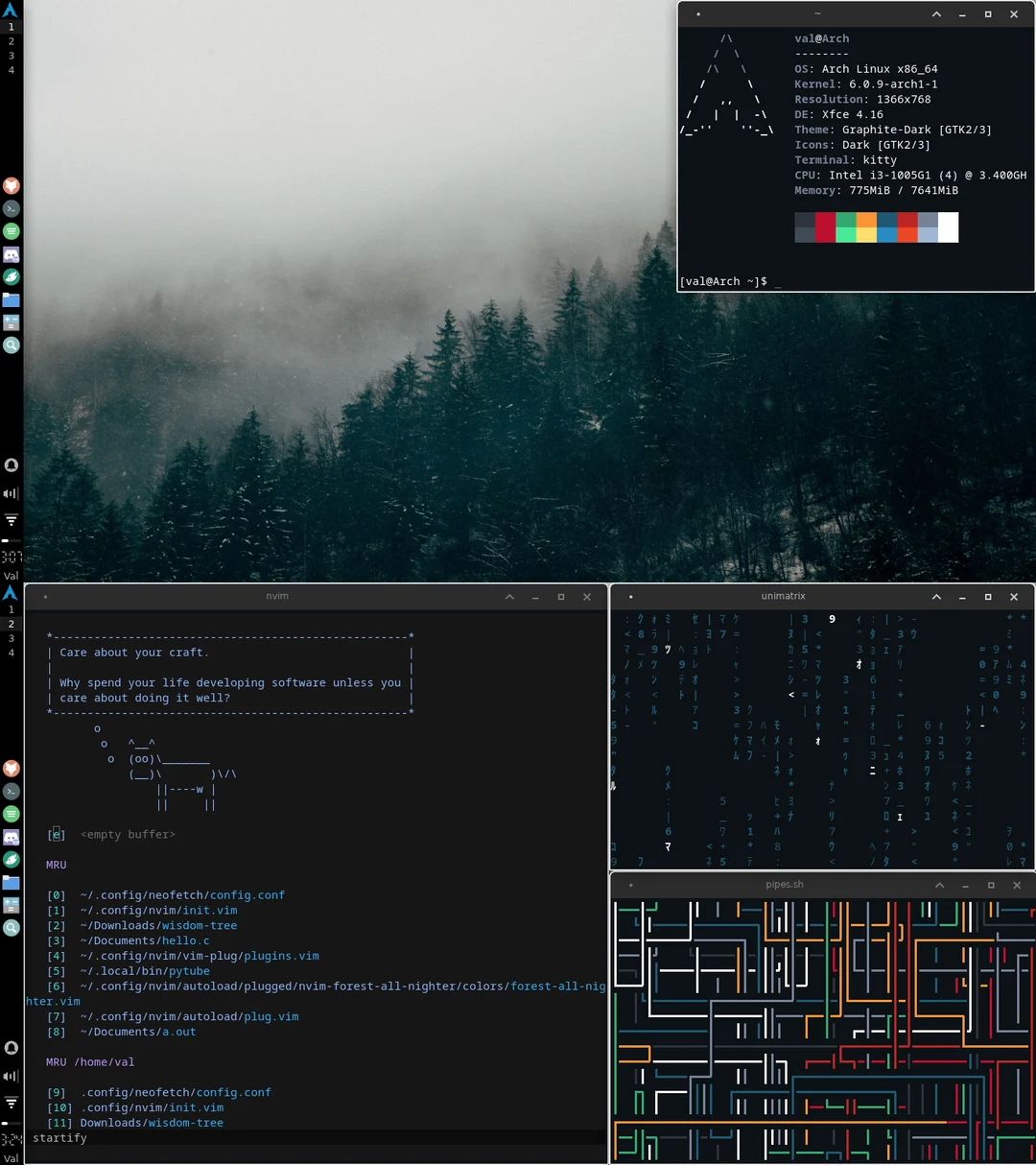Toggle the Wi-Fi network indicator
The width and height of the screenshot is (1036, 1165).
point(11,519)
